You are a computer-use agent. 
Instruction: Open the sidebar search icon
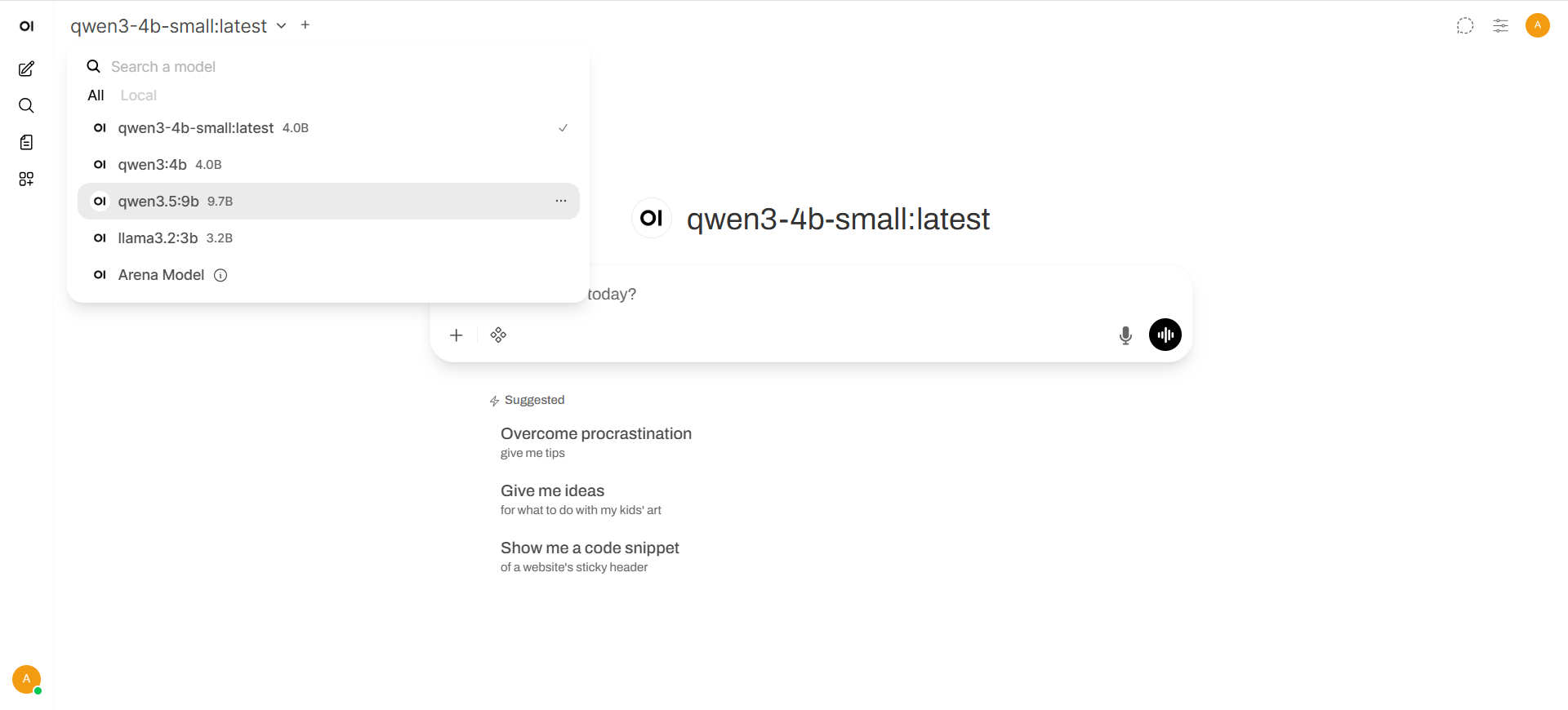tap(26, 105)
